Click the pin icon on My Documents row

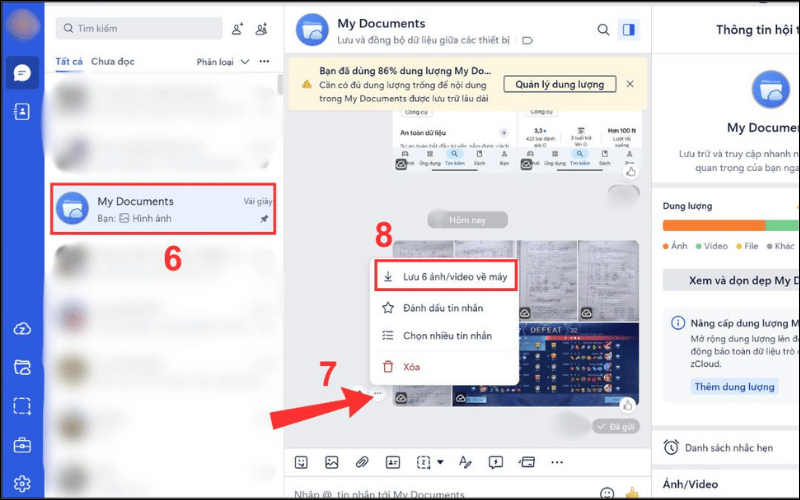[x=264, y=219]
